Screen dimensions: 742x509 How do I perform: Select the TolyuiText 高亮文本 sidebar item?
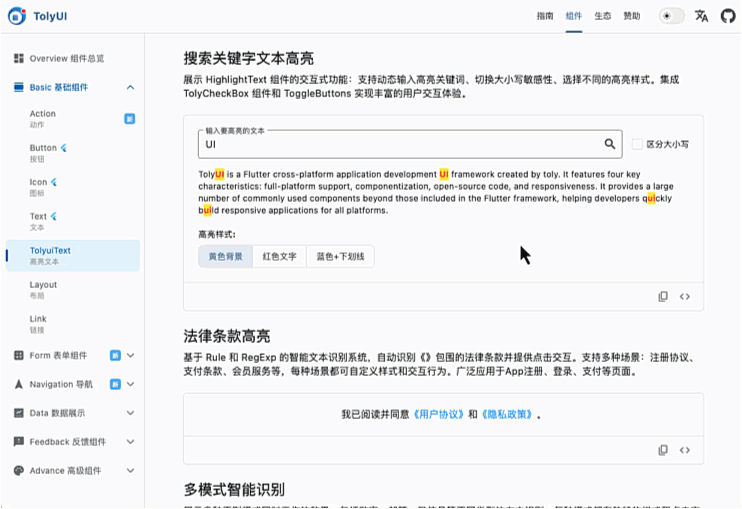73,255
